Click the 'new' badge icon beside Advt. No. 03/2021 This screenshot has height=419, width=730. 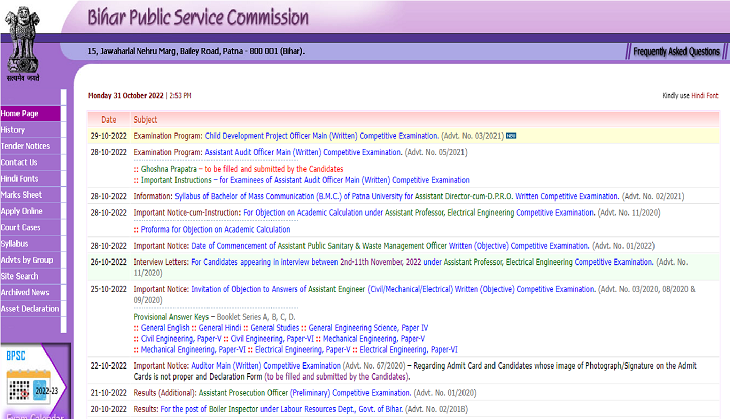(x=511, y=136)
